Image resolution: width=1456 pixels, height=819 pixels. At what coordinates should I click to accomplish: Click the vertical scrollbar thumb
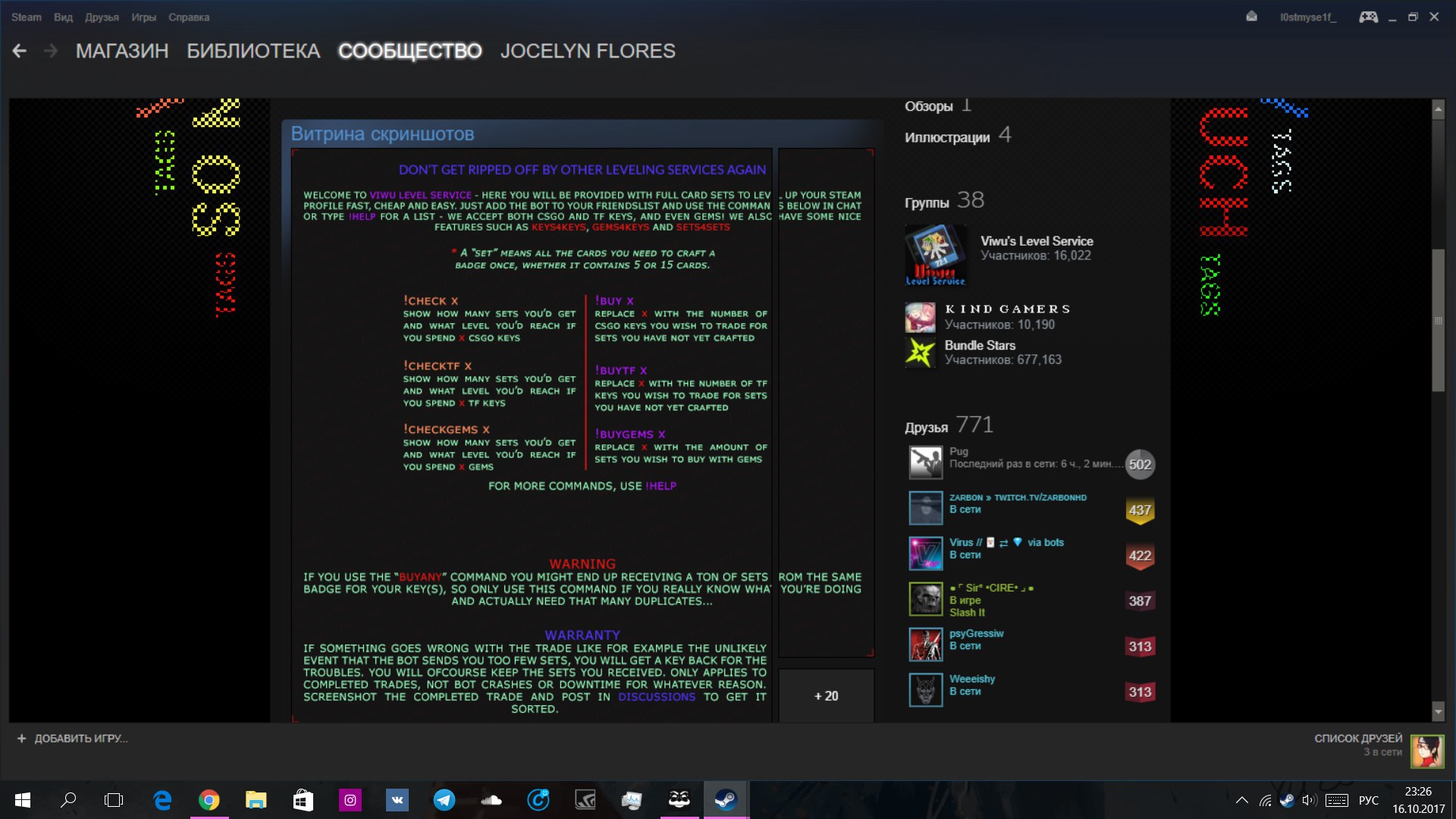coord(1438,320)
